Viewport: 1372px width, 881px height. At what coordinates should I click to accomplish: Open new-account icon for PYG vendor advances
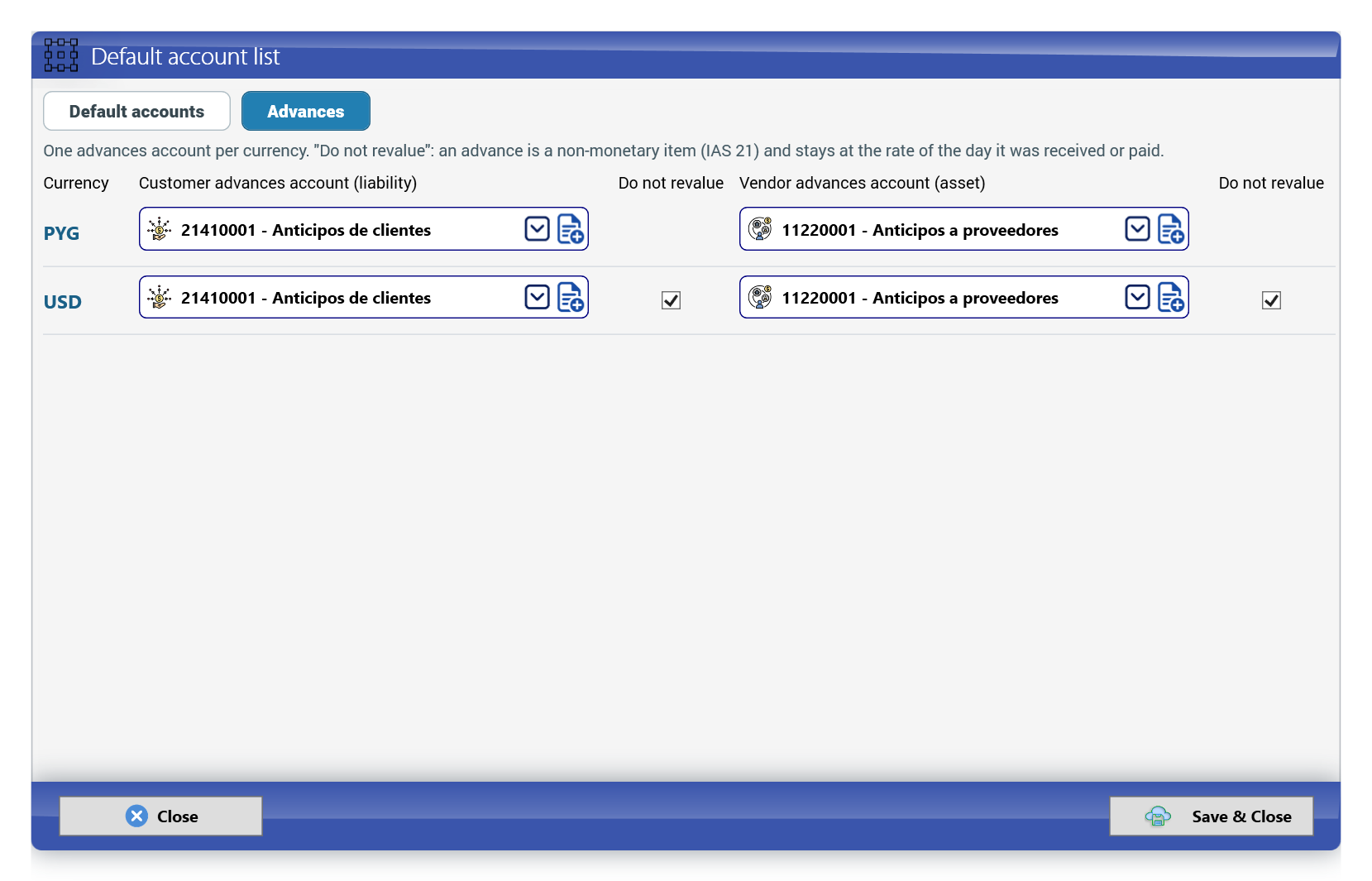click(x=1171, y=229)
